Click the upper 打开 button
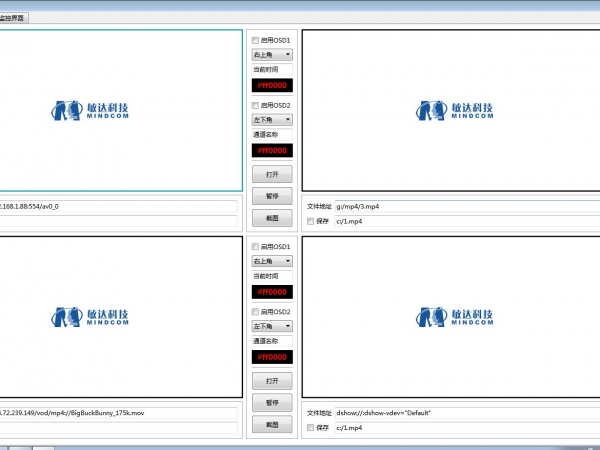The image size is (600, 450). click(x=272, y=173)
